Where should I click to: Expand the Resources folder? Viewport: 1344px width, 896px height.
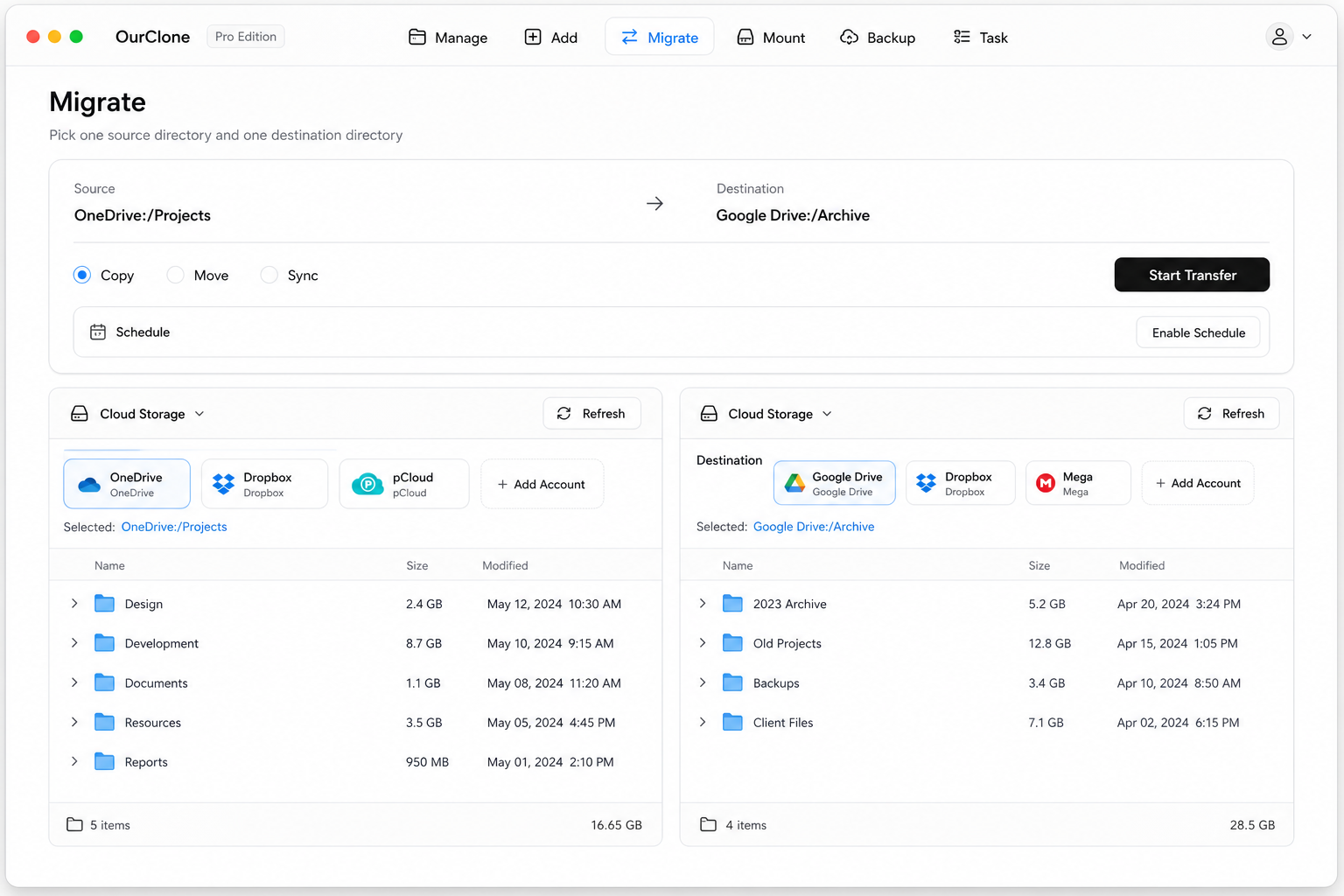click(74, 722)
